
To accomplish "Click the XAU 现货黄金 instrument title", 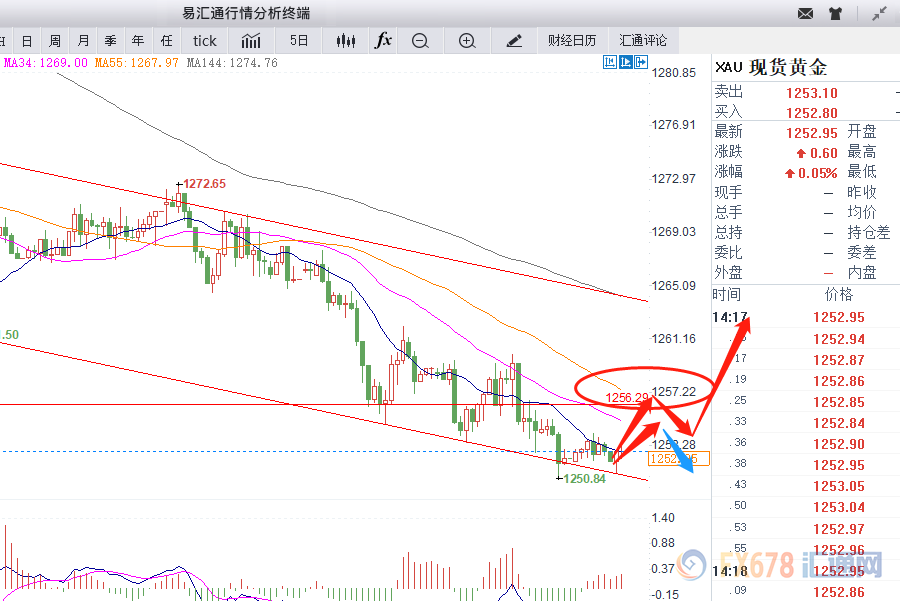I will (x=771, y=68).
